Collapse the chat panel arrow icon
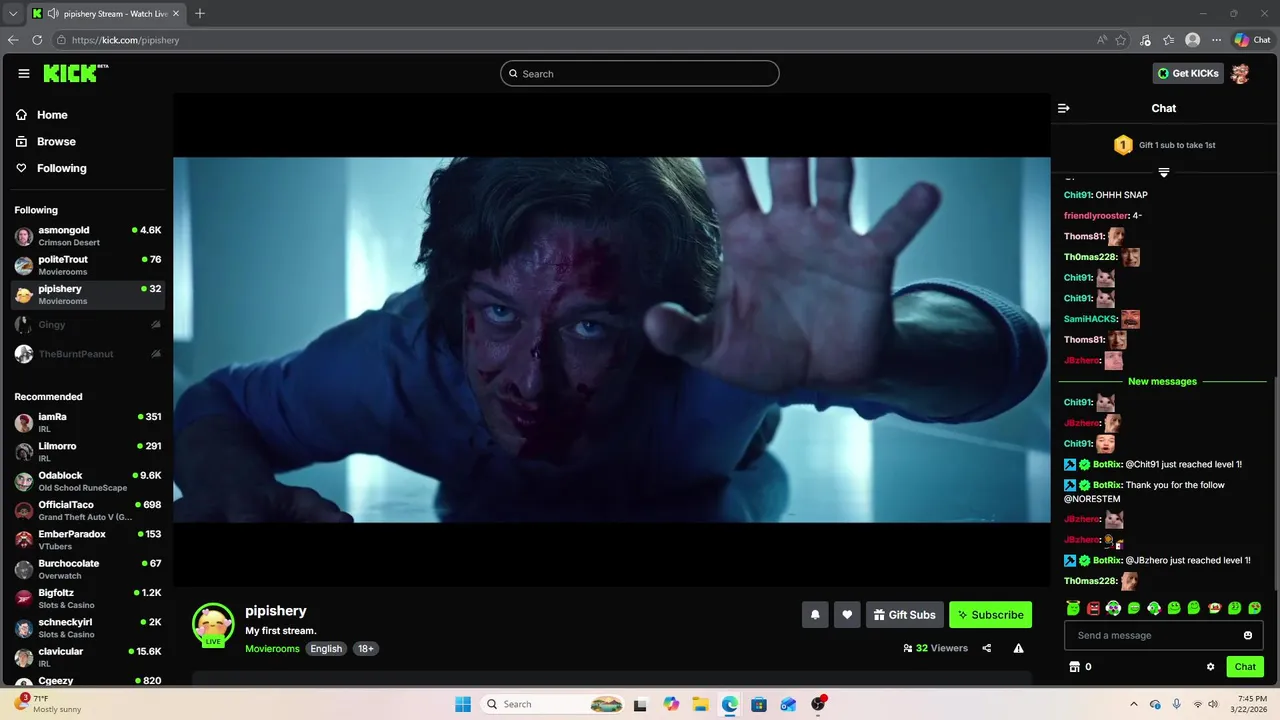The image size is (1280, 720). 1064,108
